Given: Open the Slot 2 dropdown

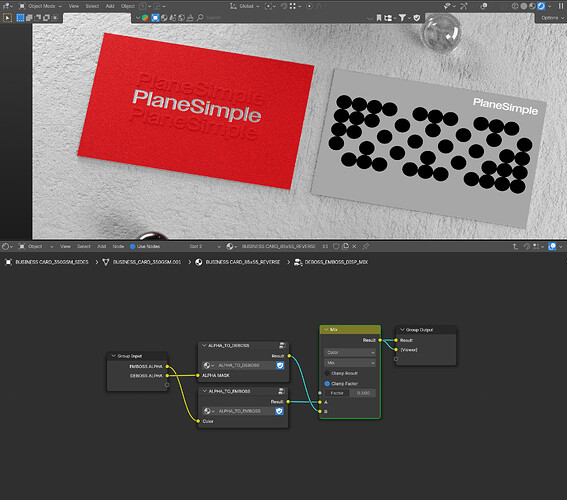Looking at the screenshot, I should (205, 246).
